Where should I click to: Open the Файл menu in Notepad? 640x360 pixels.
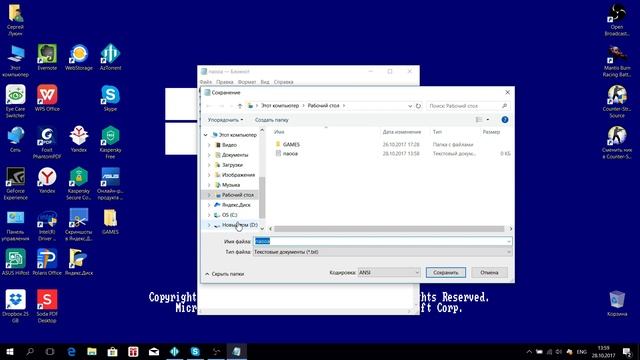pos(206,82)
